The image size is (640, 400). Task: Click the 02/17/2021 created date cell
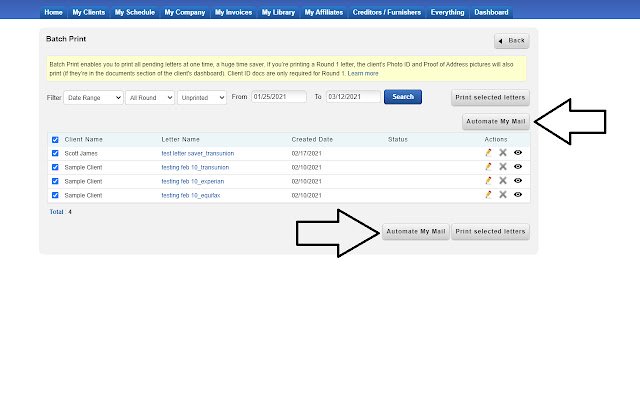(307, 153)
